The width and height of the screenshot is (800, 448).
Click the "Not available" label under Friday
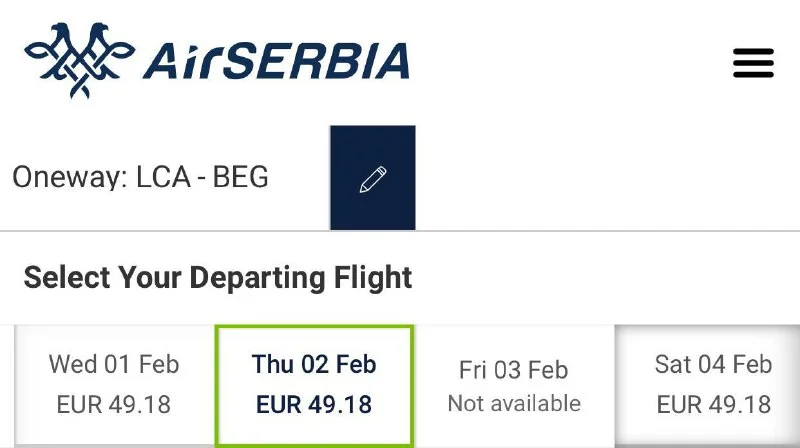pyautogui.click(x=514, y=403)
